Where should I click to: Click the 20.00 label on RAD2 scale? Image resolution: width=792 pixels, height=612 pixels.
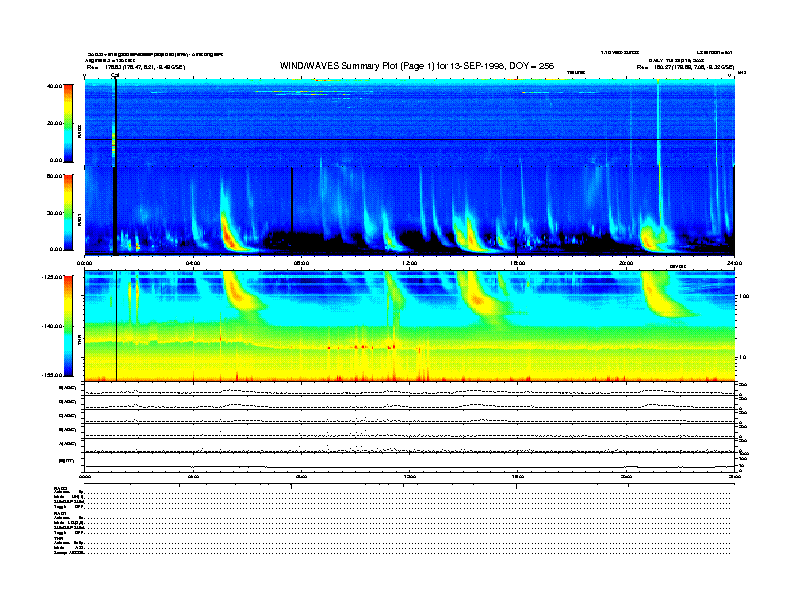click(x=54, y=123)
